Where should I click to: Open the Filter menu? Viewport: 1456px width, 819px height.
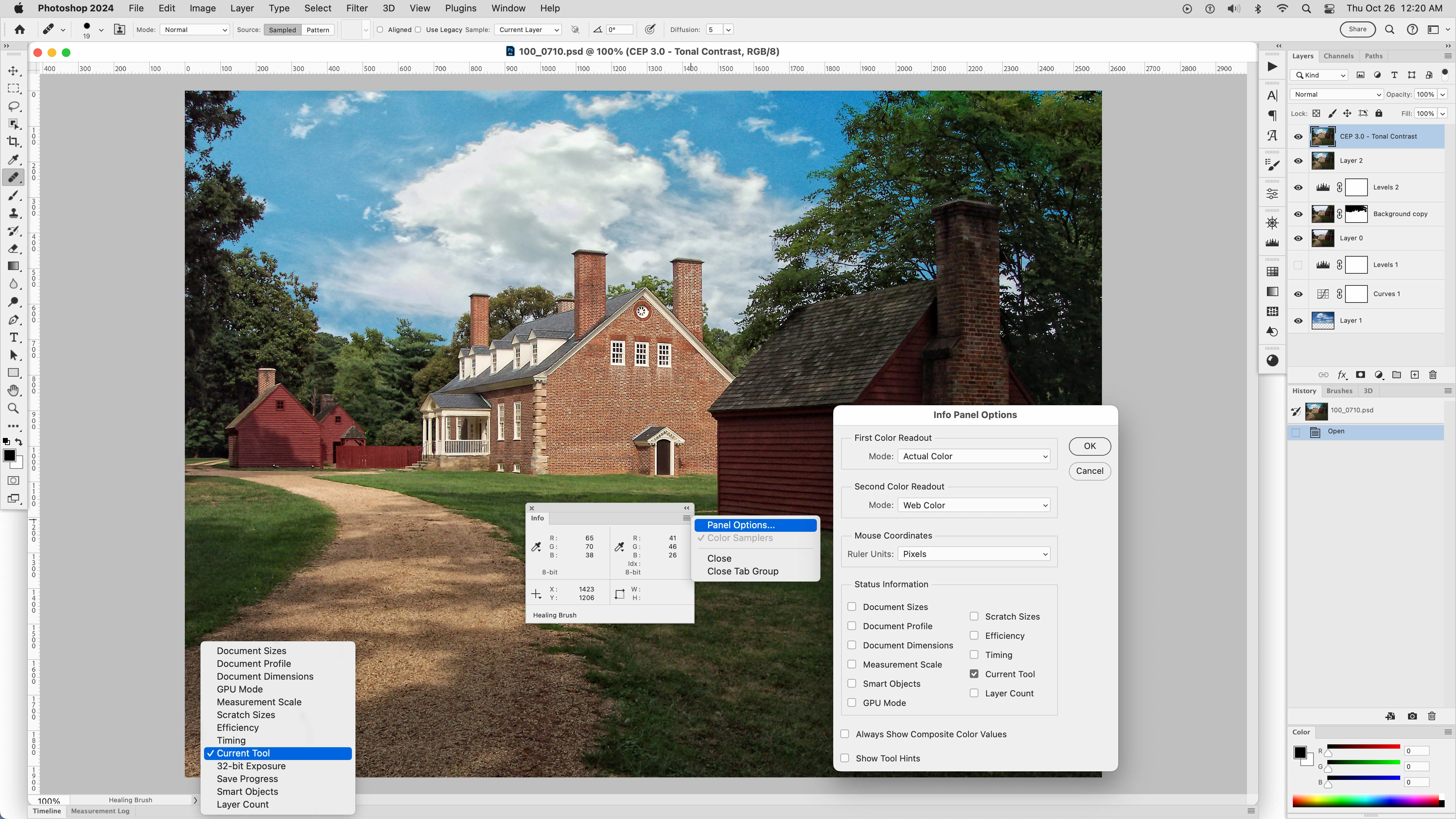(x=357, y=8)
